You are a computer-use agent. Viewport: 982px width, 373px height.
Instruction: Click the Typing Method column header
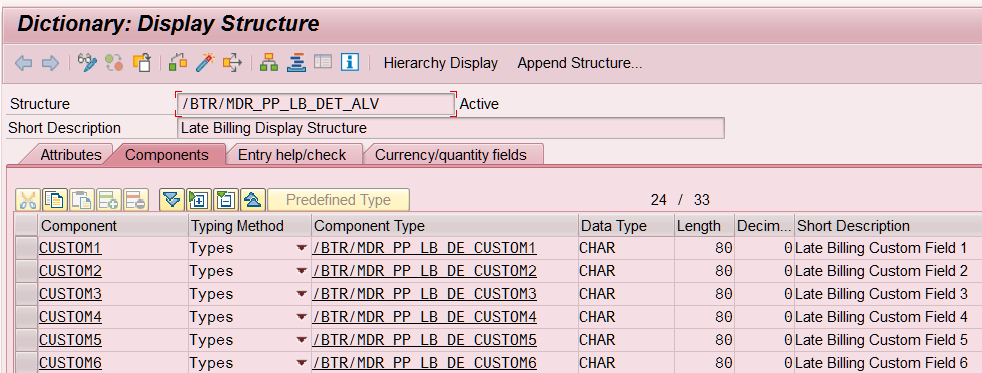(x=250, y=226)
